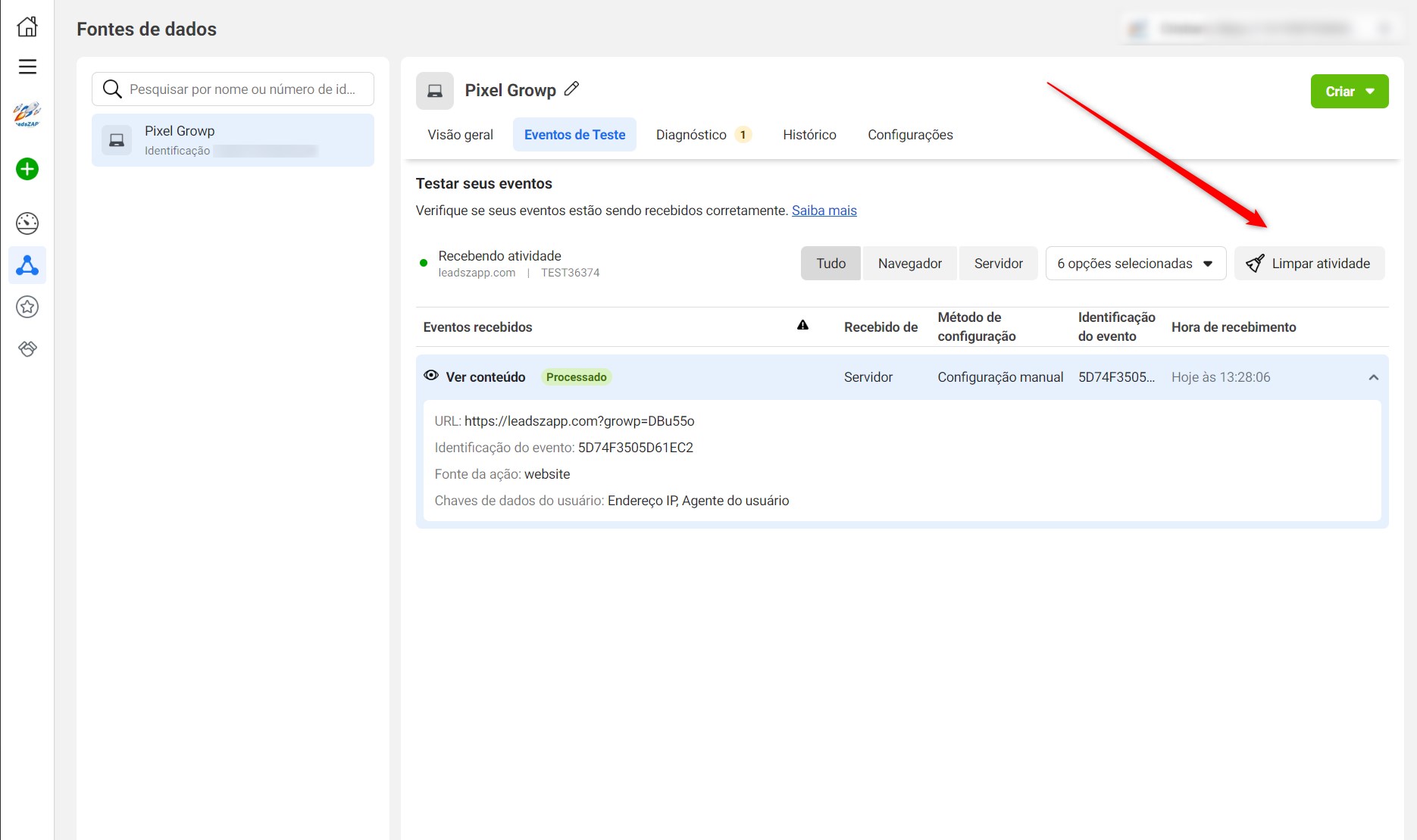
Task: Click the warning triangle column icon
Action: [x=802, y=326]
